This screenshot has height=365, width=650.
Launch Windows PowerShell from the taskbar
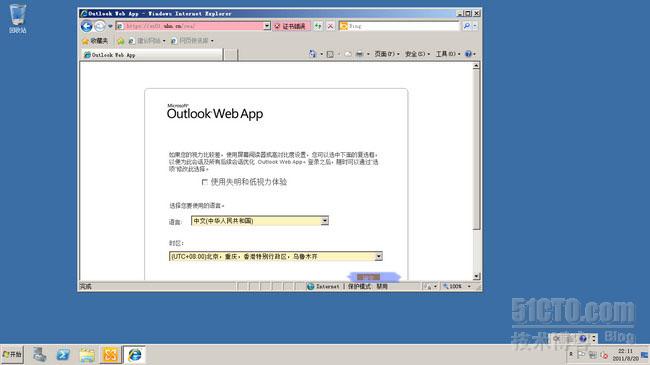point(63,355)
